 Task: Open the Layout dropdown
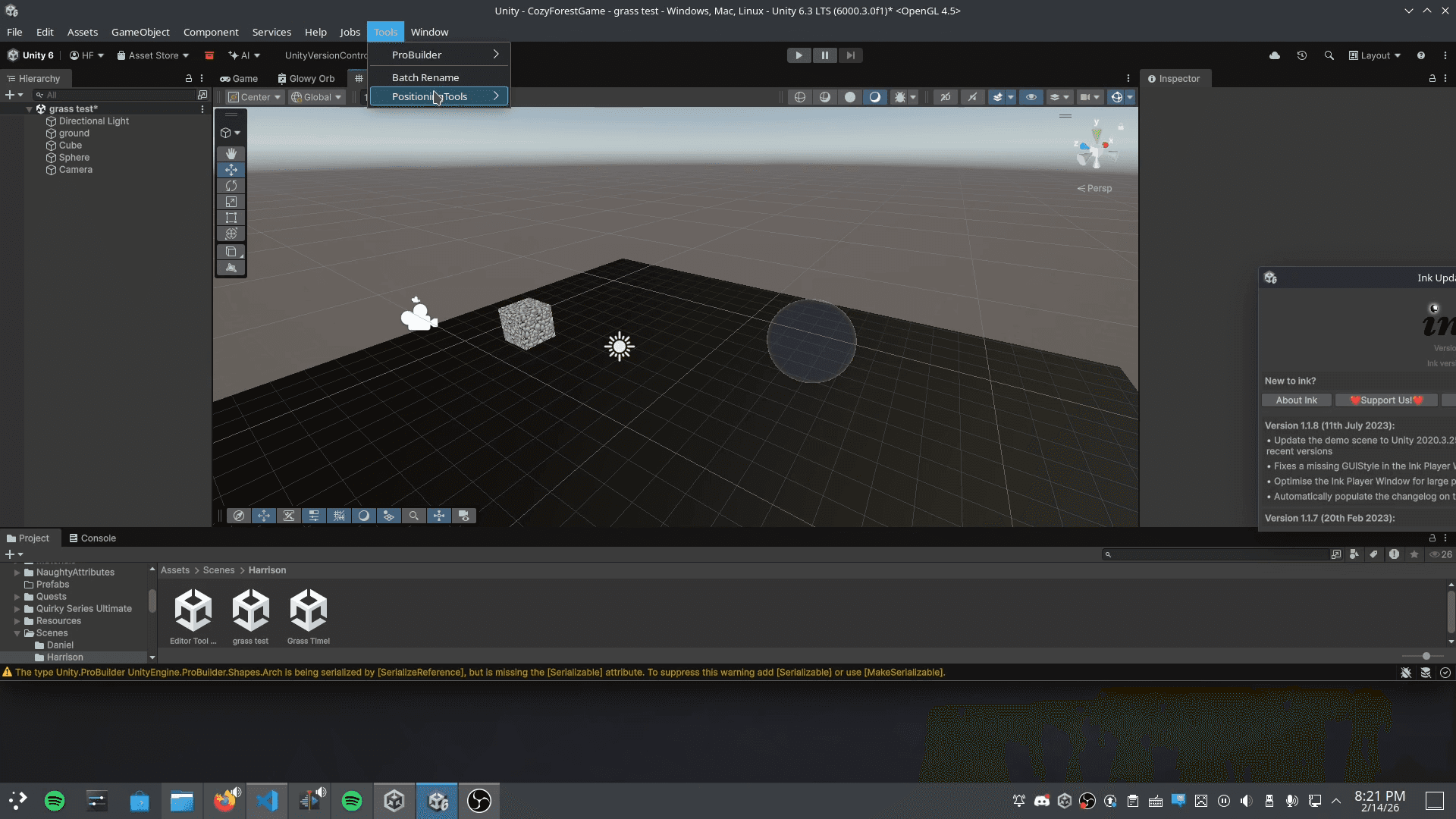(1375, 55)
